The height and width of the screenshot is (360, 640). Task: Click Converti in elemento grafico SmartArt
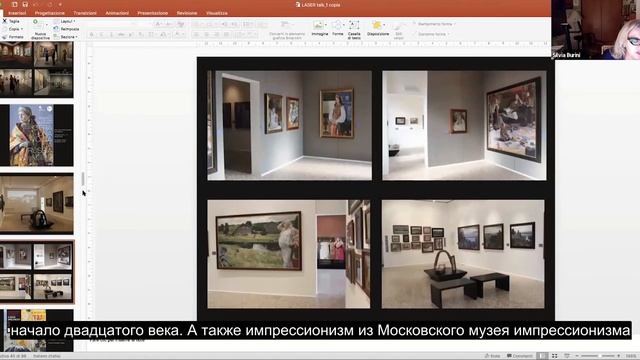point(287,29)
